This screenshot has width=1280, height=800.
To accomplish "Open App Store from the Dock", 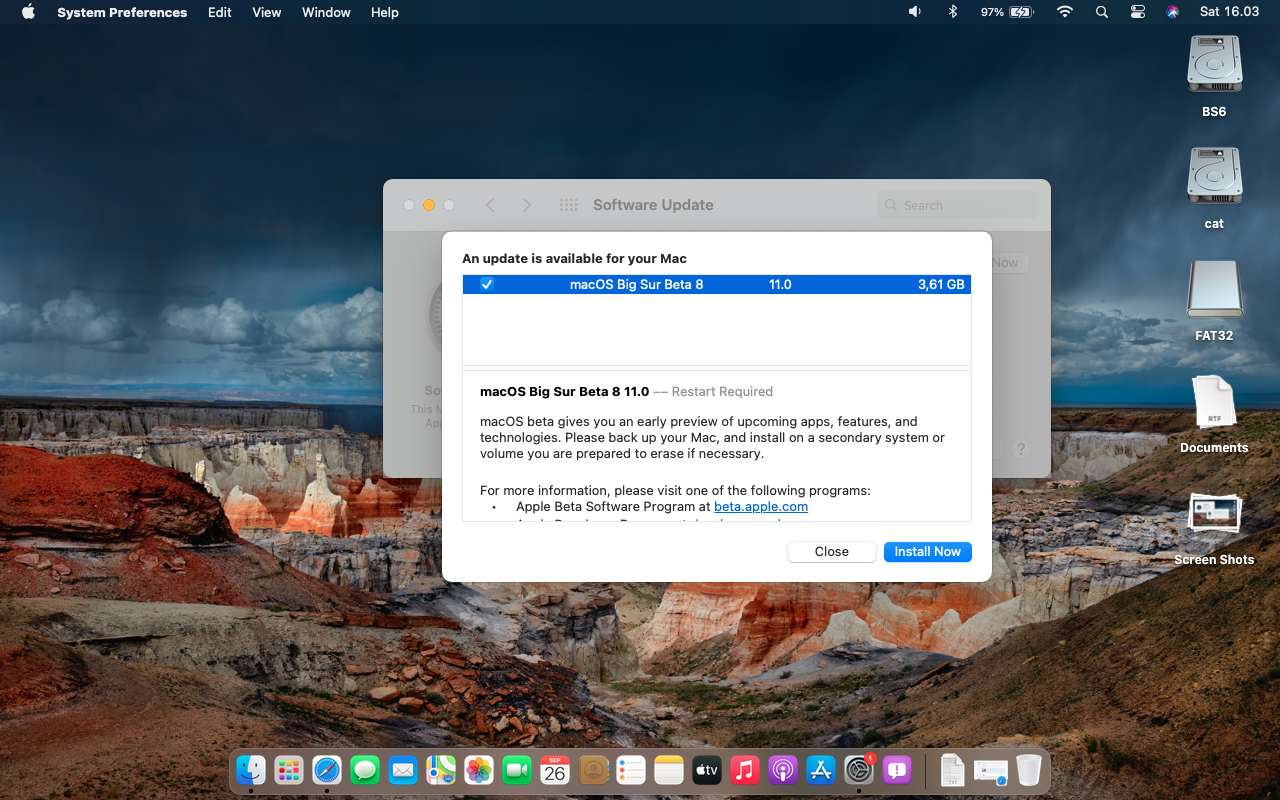I will pyautogui.click(x=821, y=770).
